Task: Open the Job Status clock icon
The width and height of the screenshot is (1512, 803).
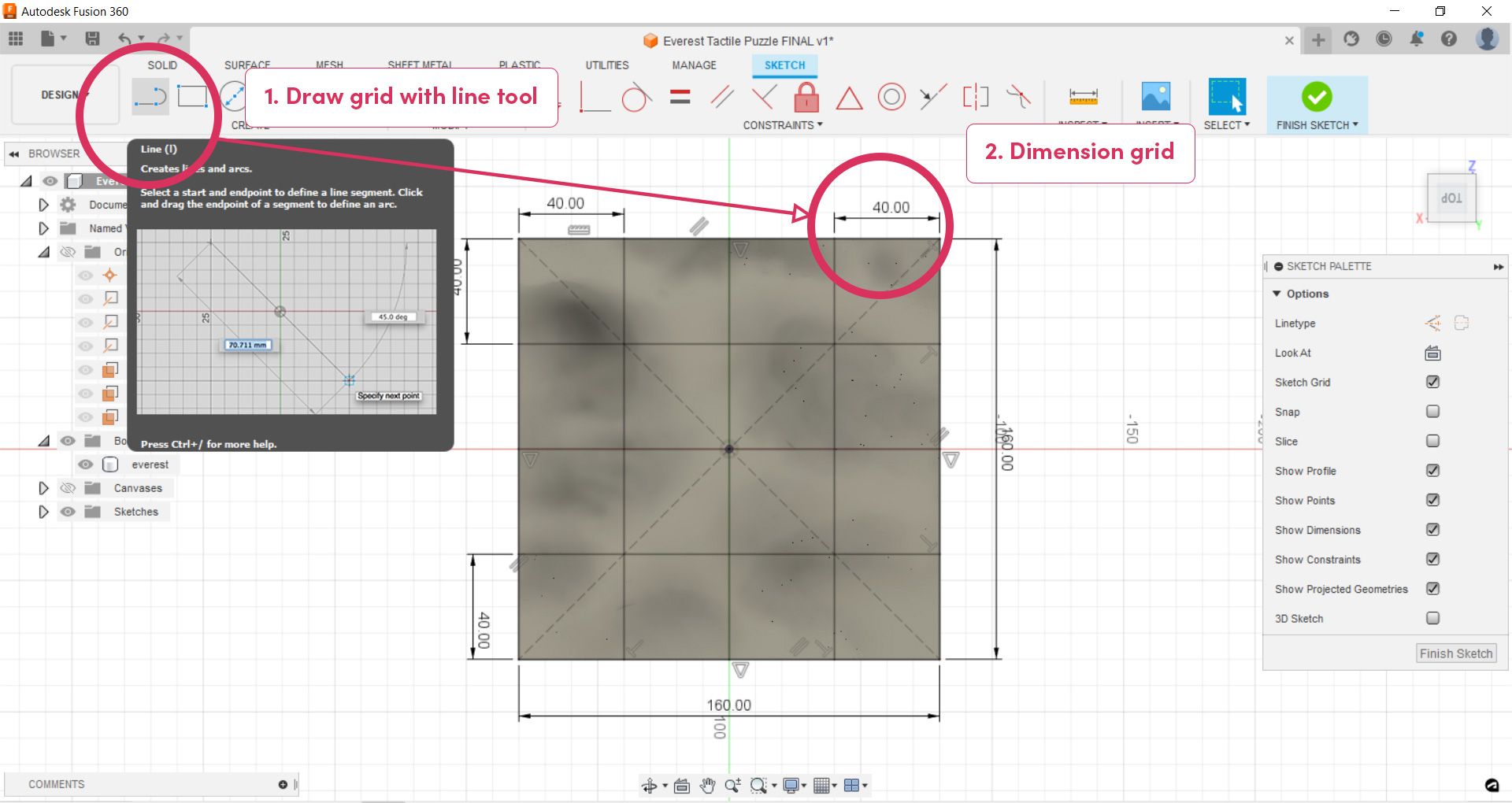Action: 1384,39
